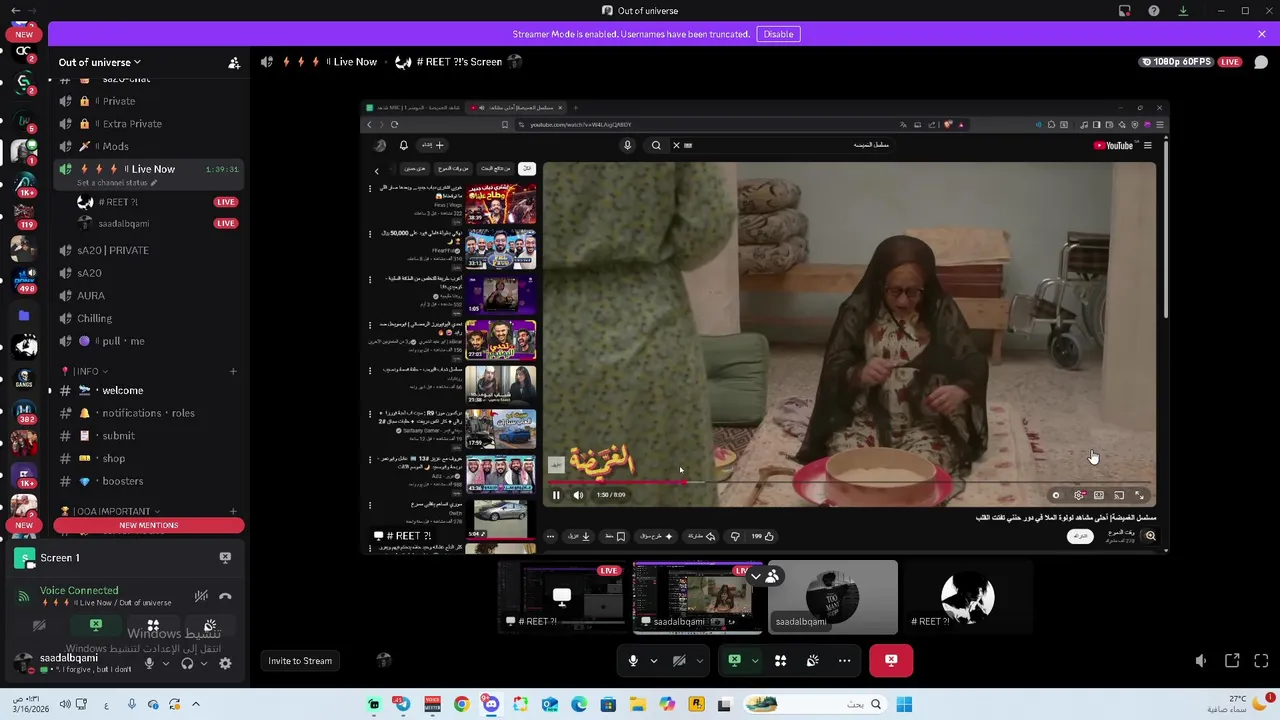This screenshot has height=720, width=1280.
Task: Disconnect from voice via phone icon
Action: [226, 596]
